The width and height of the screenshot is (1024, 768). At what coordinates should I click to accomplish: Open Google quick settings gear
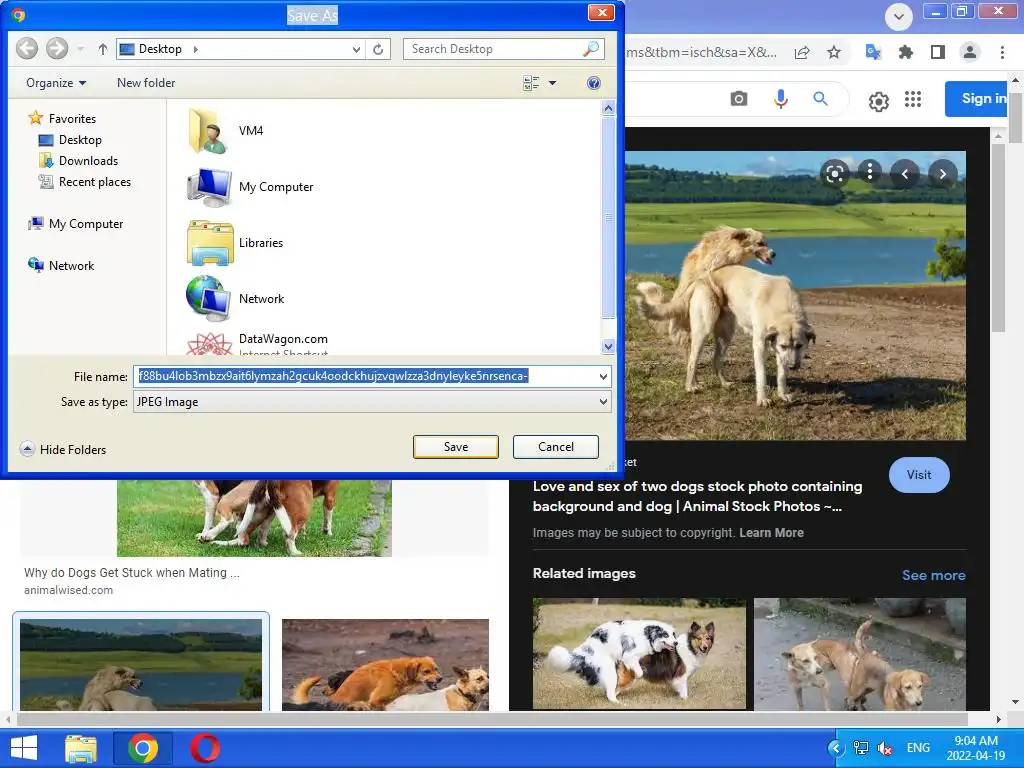tap(878, 101)
